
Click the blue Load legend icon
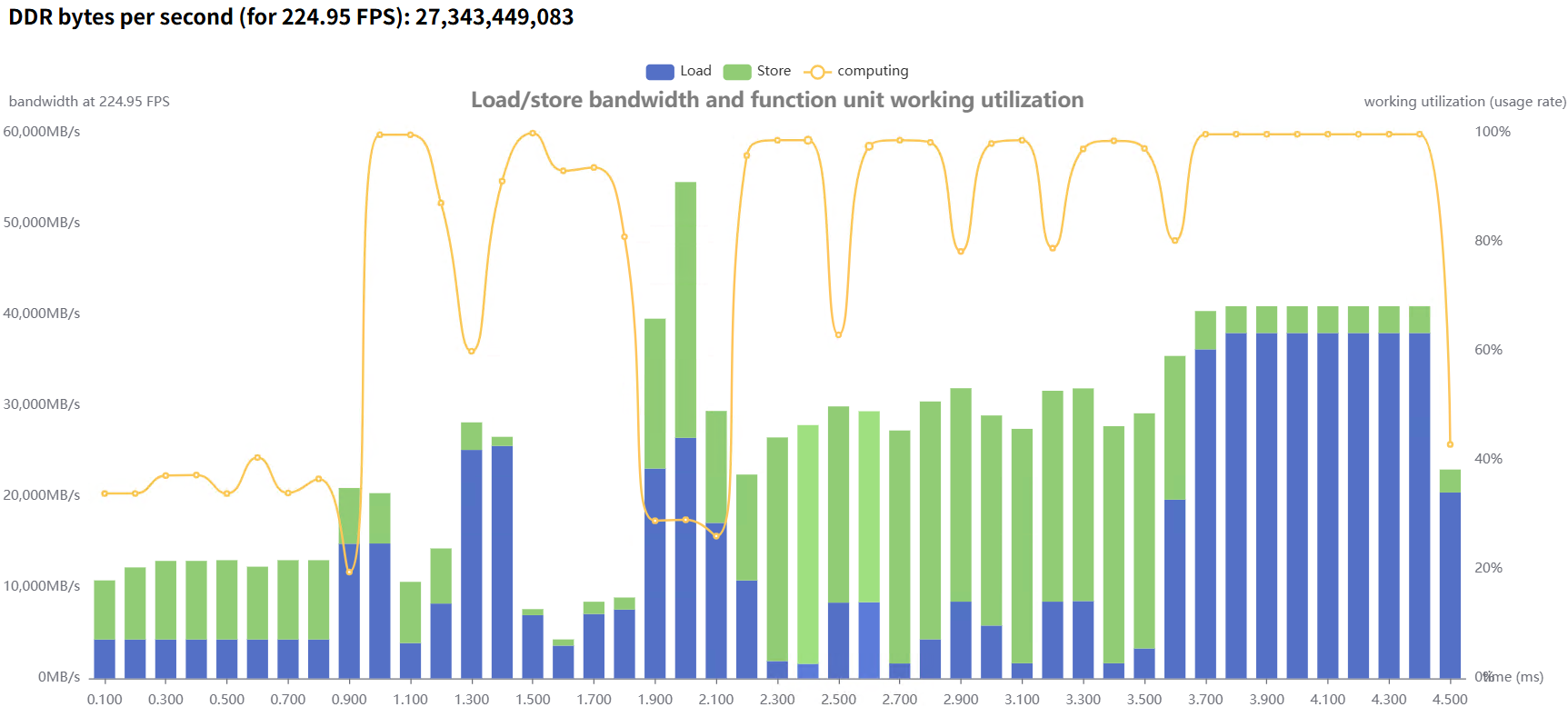click(x=659, y=72)
